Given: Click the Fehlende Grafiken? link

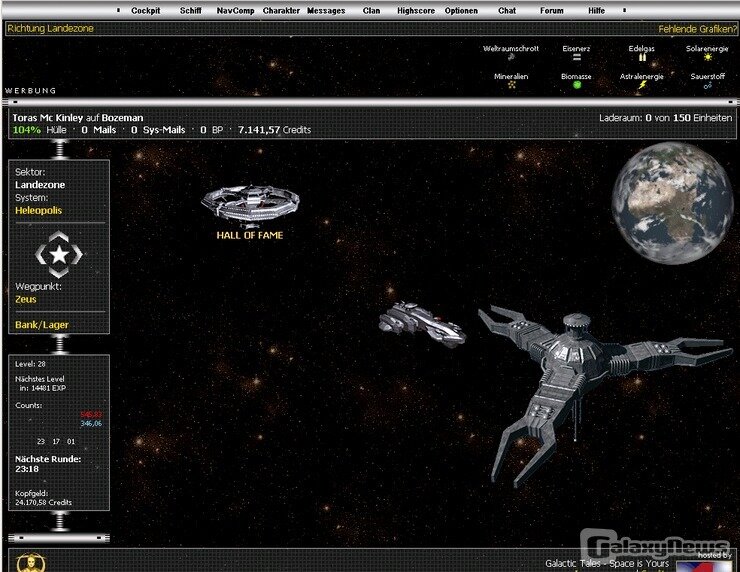Looking at the screenshot, I should point(697,29).
